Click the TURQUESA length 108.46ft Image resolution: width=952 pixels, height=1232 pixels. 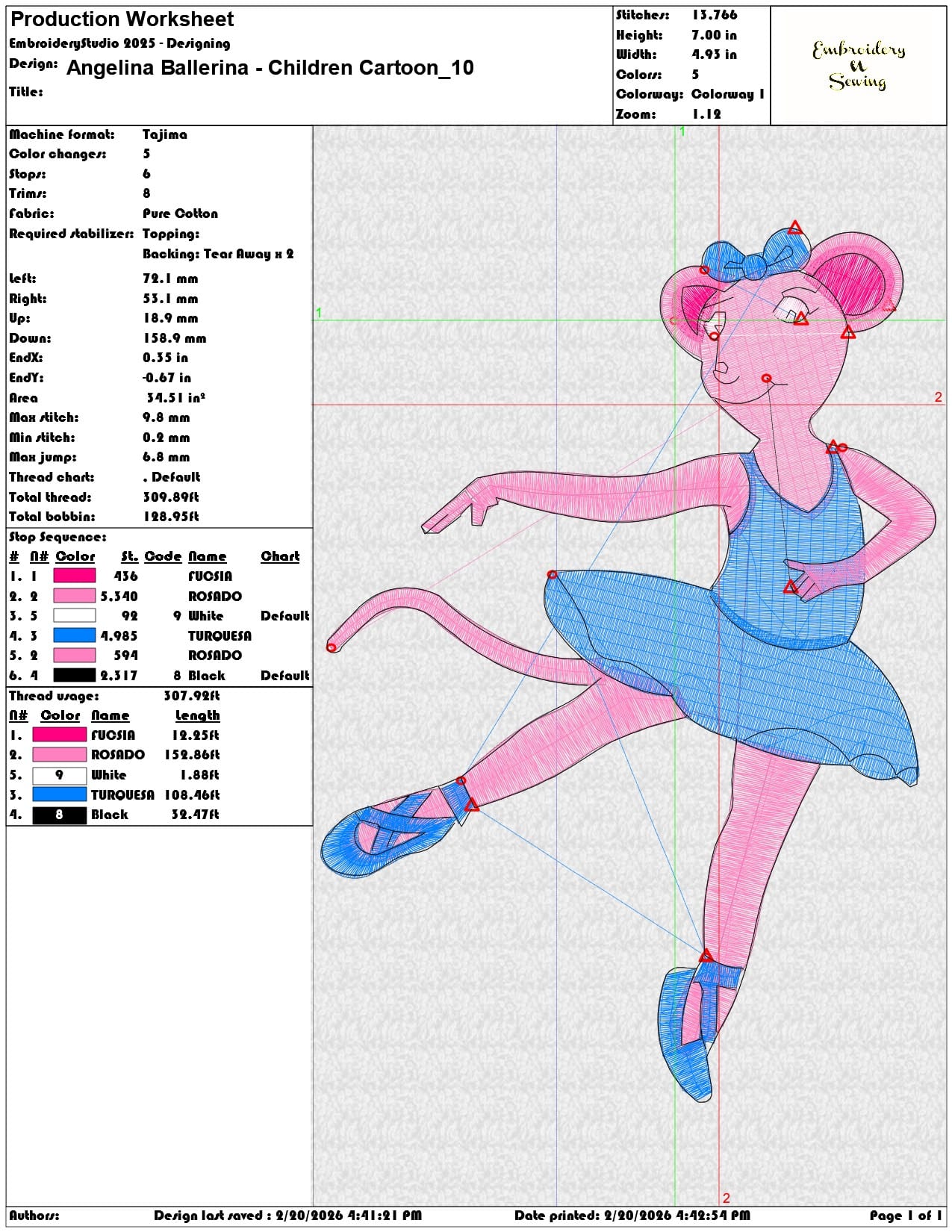[192, 795]
